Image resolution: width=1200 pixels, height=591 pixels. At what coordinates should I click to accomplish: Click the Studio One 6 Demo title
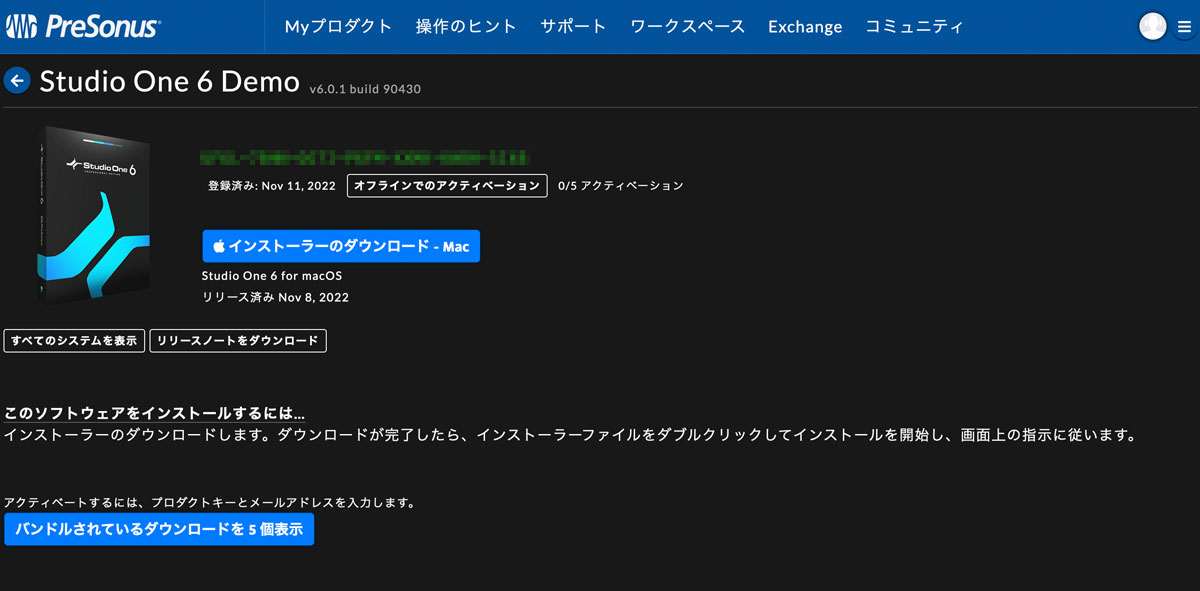(x=170, y=81)
